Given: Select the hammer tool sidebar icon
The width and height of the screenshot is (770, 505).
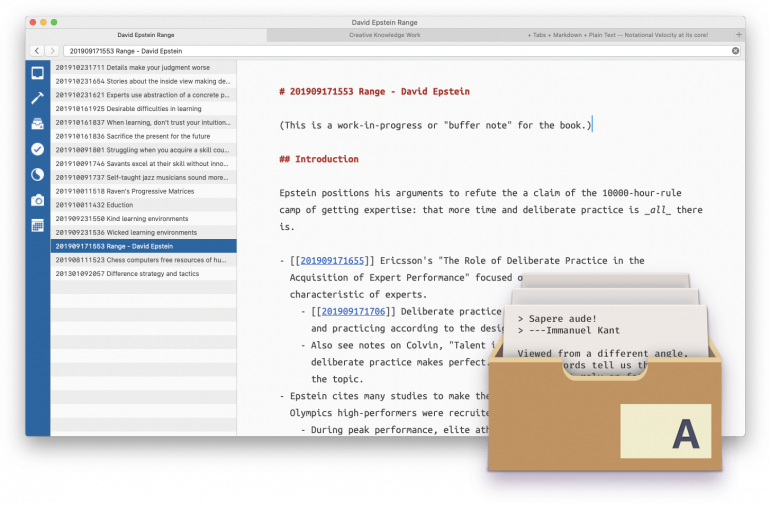Looking at the screenshot, I should [x=37, y=98].
